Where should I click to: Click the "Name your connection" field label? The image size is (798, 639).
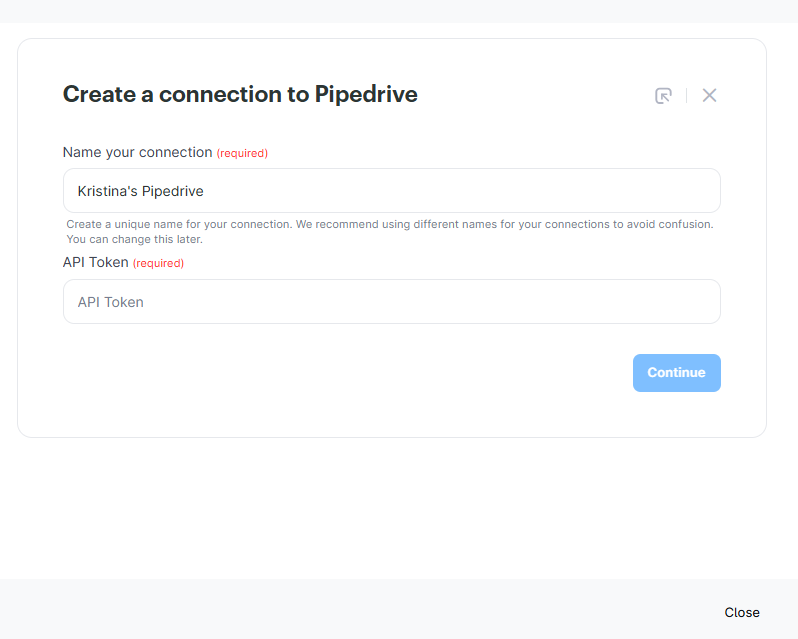(x=137, y=152)
